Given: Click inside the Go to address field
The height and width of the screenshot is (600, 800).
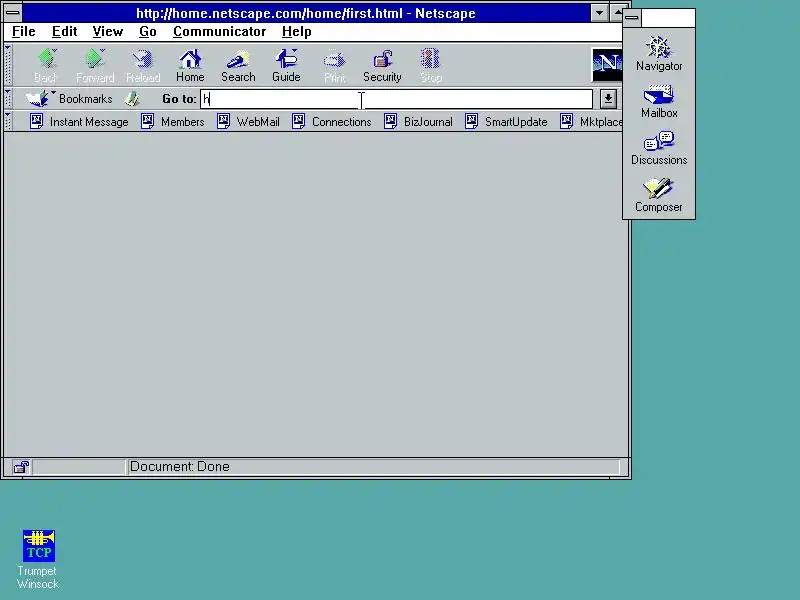Looking at the screenshot, I should pos(396,99).
